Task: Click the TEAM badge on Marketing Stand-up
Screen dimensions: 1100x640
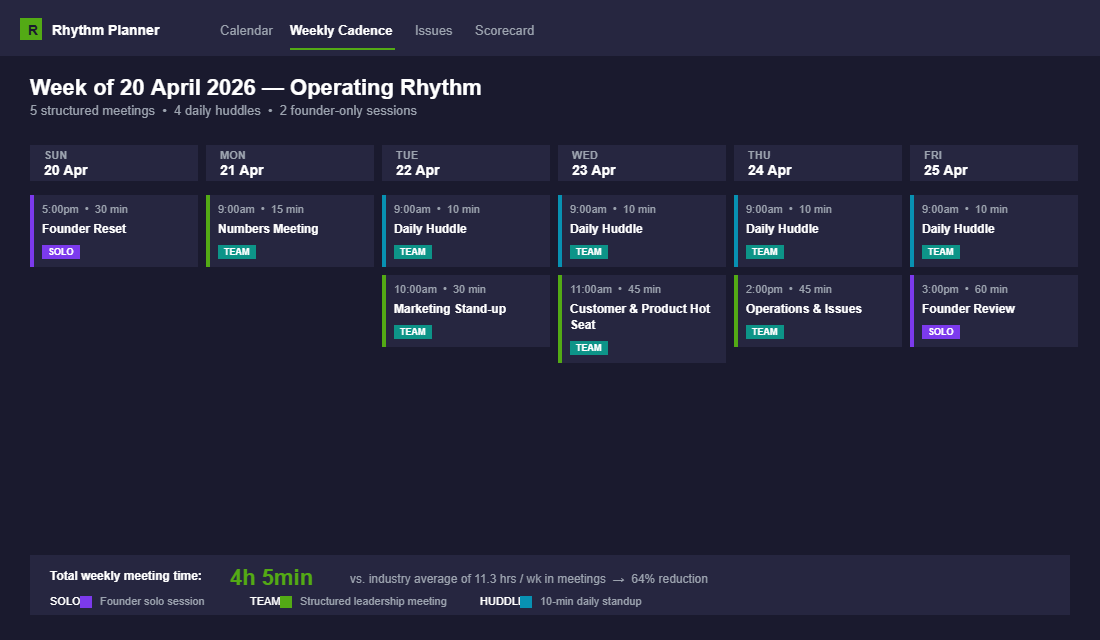Action: click(412, 331)
